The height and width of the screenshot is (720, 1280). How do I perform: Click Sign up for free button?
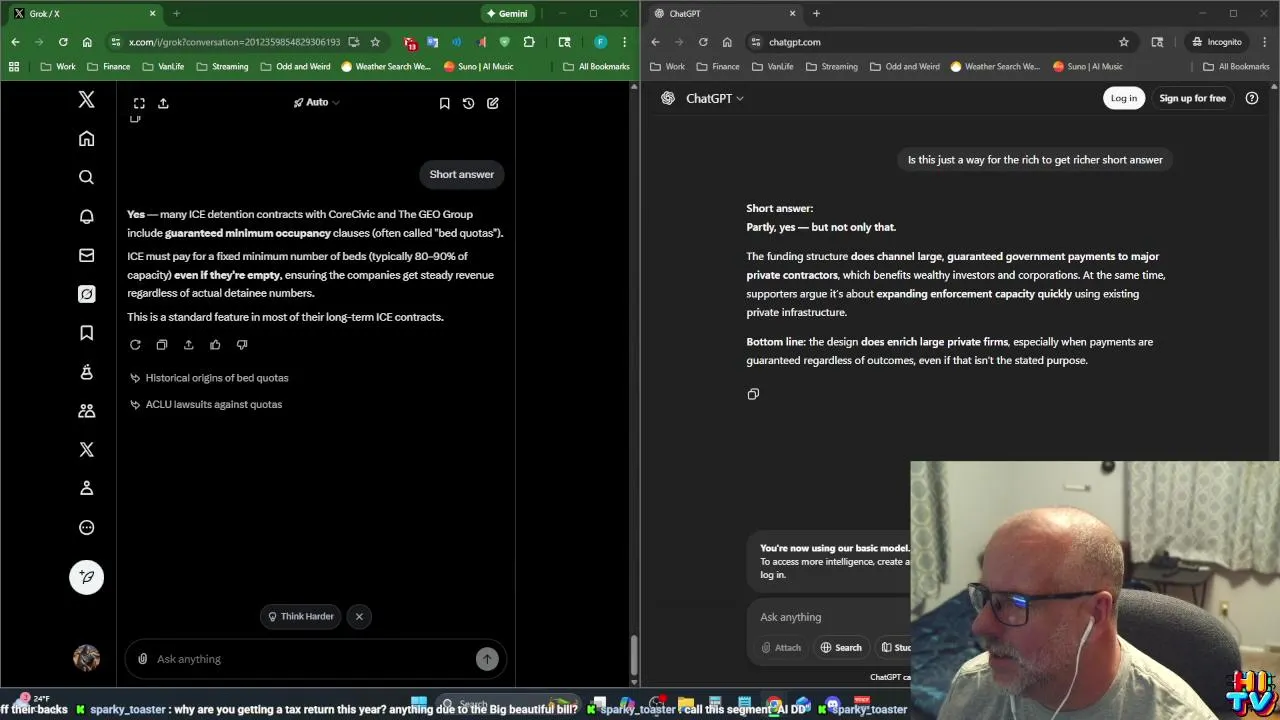[1192, 98]
